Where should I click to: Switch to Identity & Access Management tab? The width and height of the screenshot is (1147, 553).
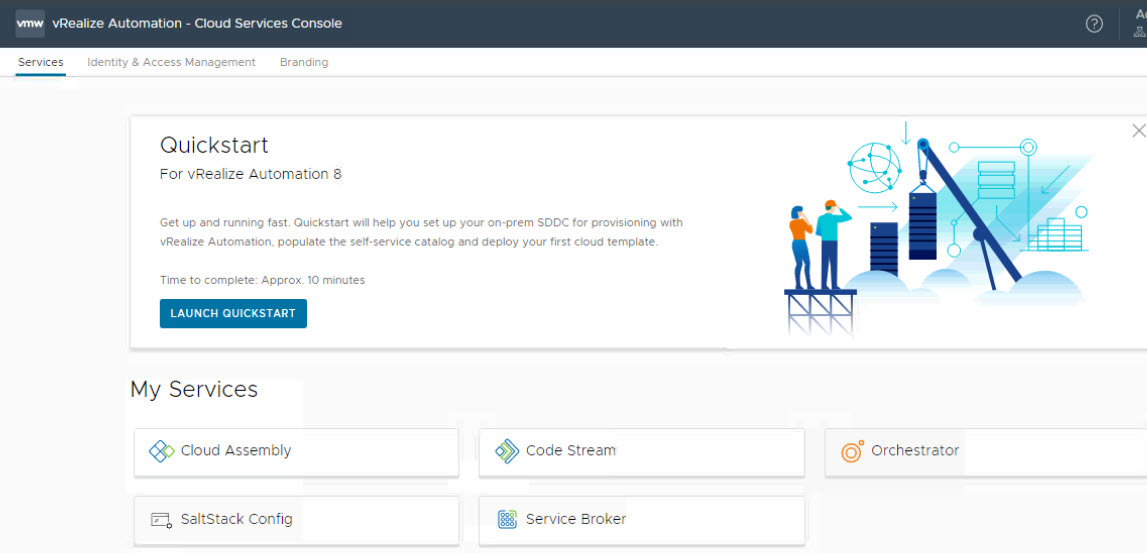(171, 62)
